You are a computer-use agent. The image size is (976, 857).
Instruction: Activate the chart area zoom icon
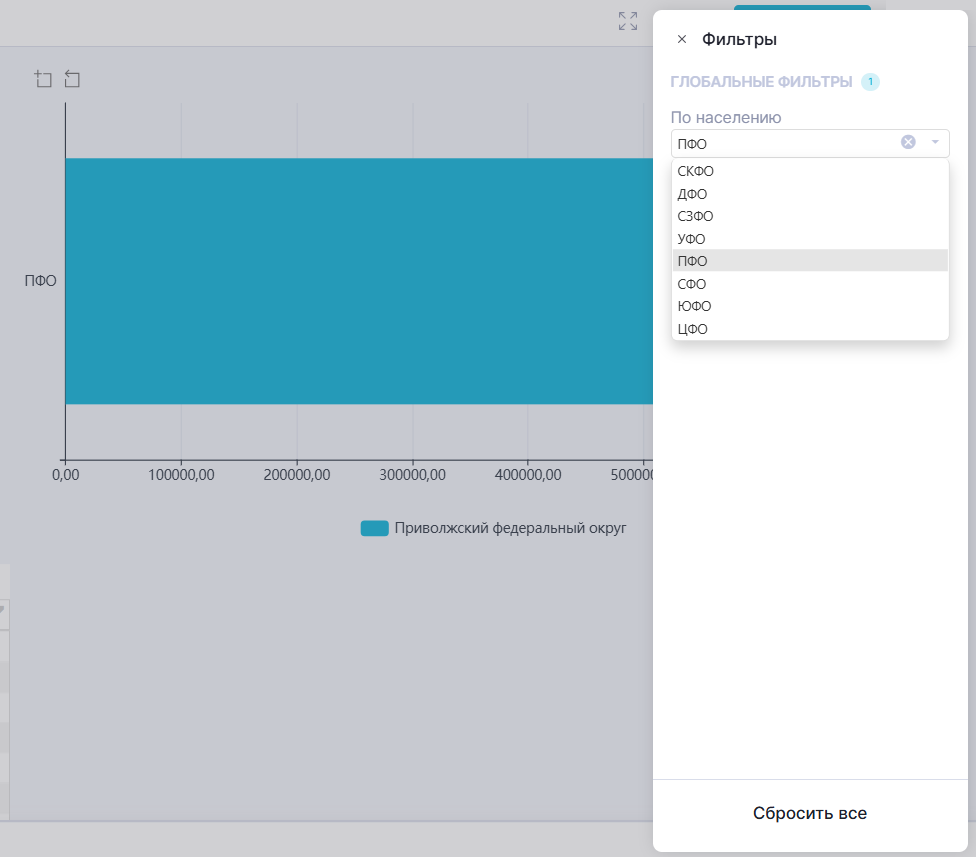(x=43, y=79)
